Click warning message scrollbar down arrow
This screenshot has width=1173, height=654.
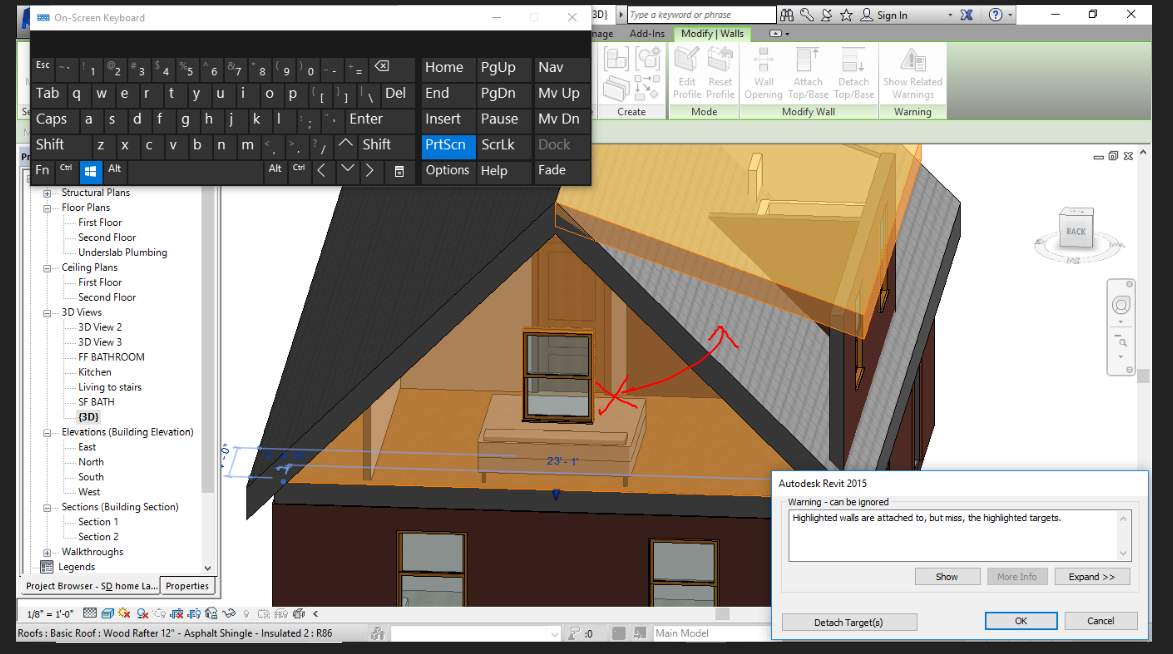coord(1123,554)
